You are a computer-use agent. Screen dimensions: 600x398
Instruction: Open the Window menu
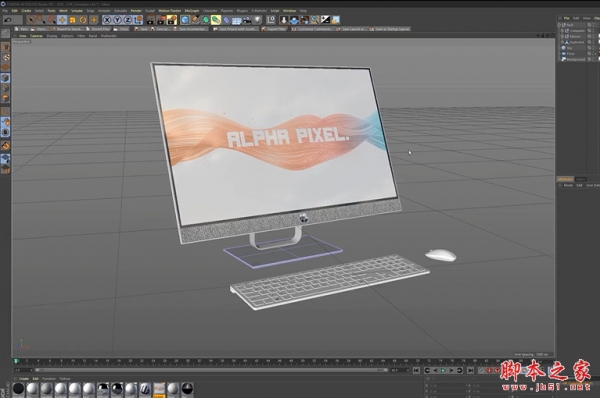coord(289,11)
